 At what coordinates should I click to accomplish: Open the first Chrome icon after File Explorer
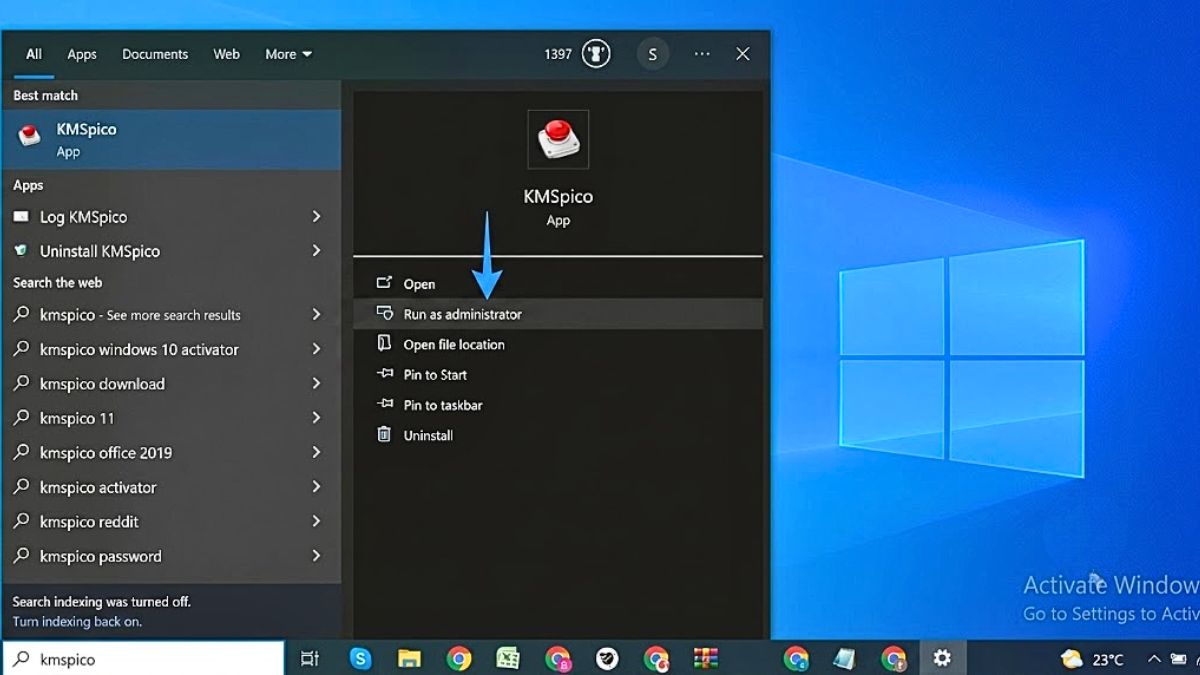(x=459, y=658)
